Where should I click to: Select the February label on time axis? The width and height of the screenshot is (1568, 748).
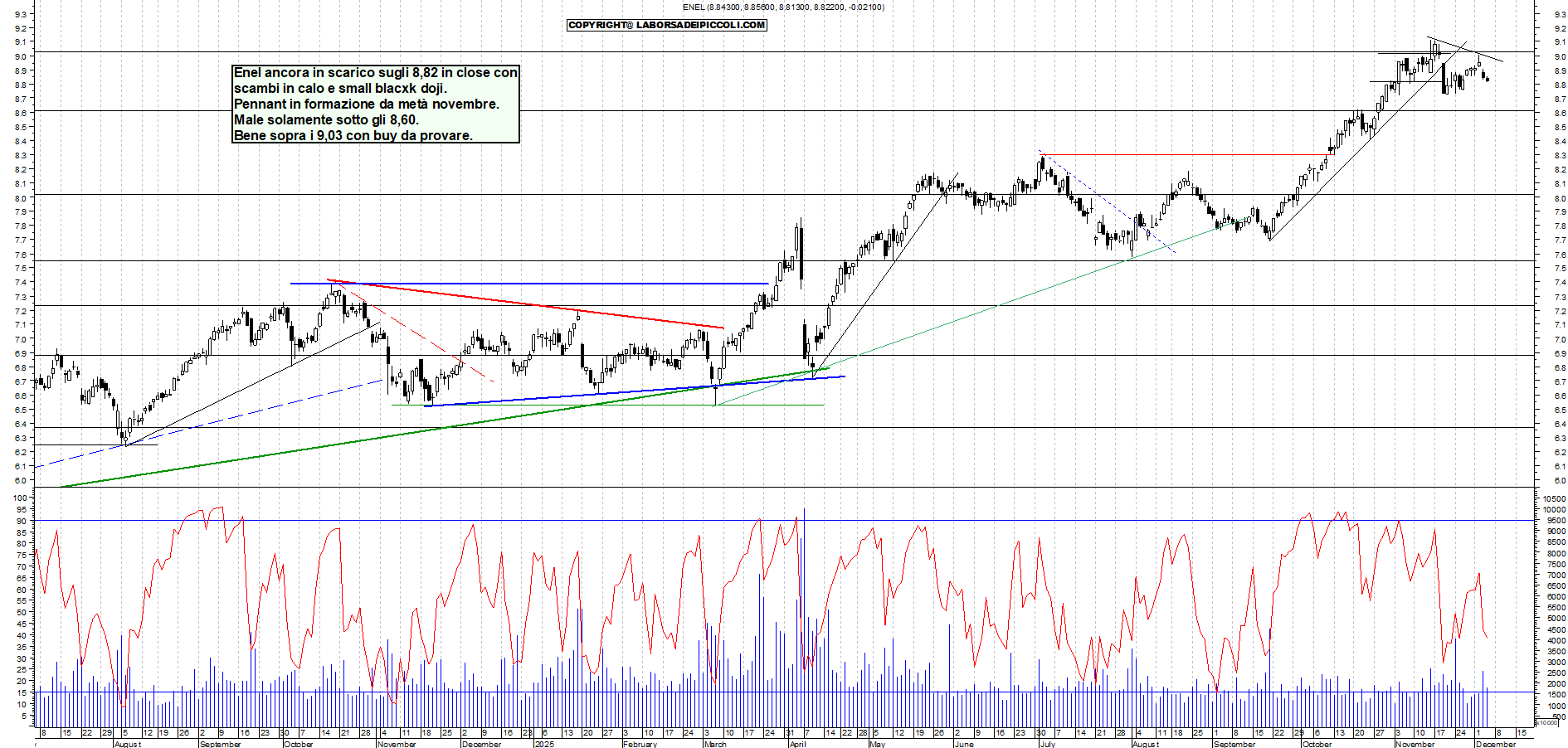(x=639, y=744)
